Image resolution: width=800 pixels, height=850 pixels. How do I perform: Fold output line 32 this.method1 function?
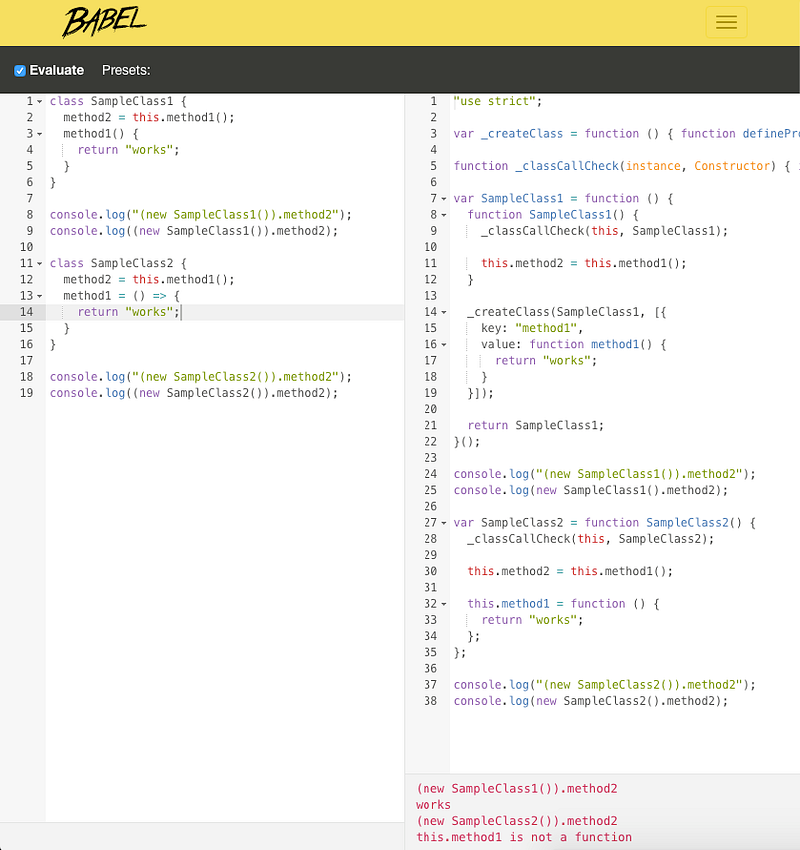point(444,604)
